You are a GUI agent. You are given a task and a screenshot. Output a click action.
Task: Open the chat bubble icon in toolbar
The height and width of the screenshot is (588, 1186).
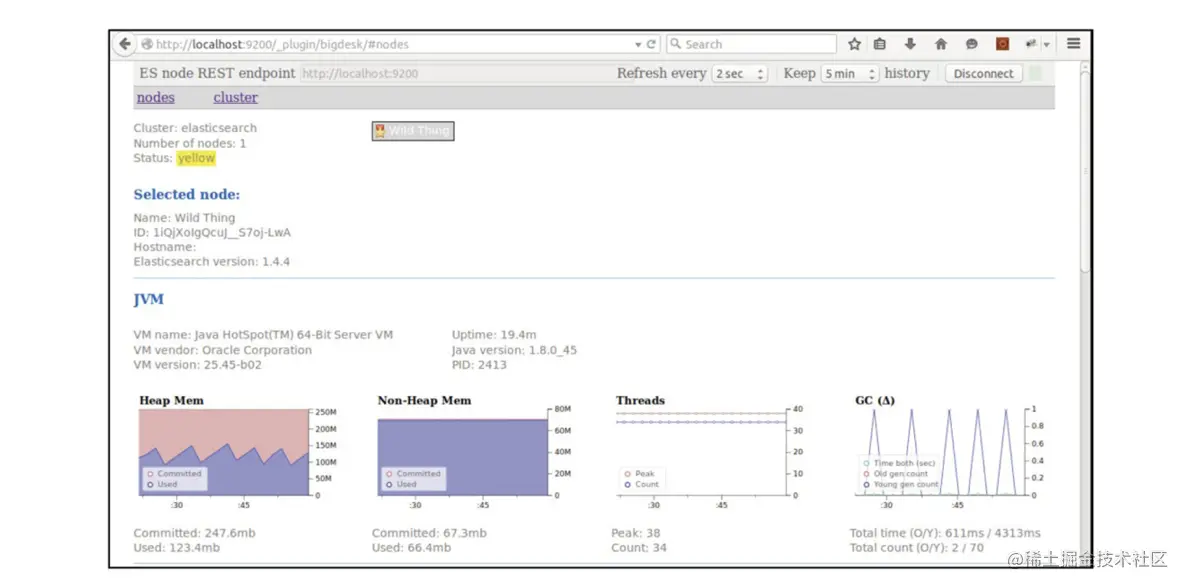(x=971, y=45)
